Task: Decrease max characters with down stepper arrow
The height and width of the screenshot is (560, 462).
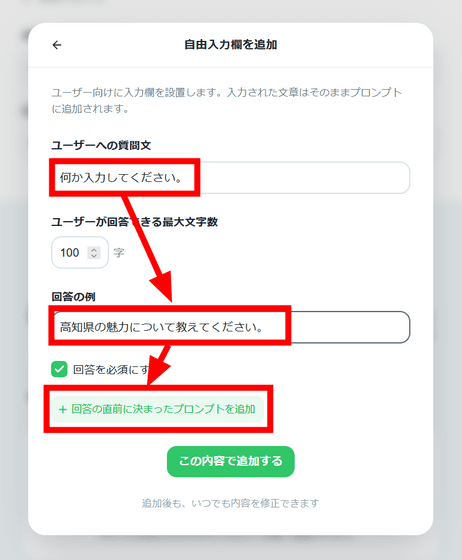Action: 94,255
